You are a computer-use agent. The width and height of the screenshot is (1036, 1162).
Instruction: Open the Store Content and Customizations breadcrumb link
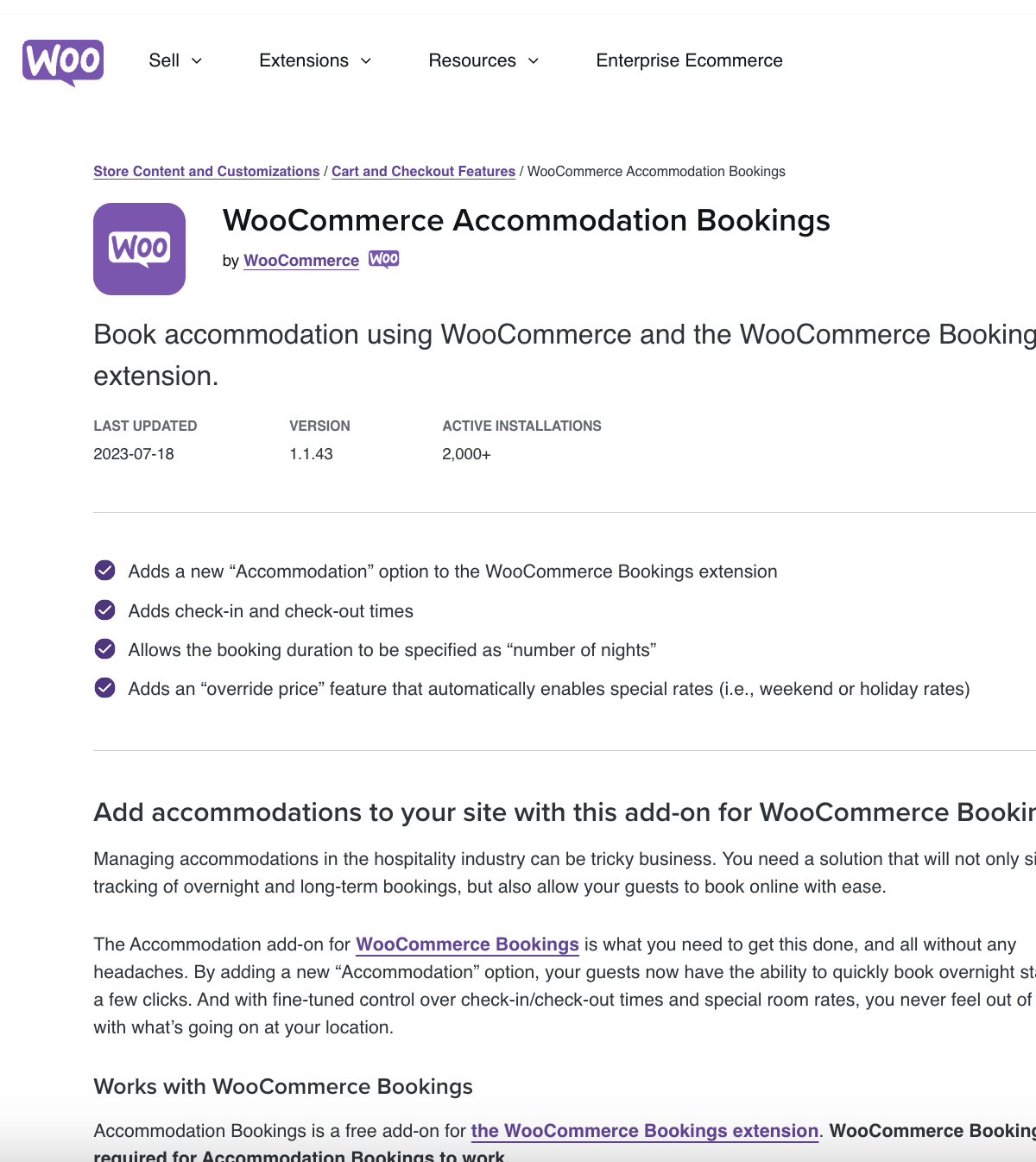206,171
